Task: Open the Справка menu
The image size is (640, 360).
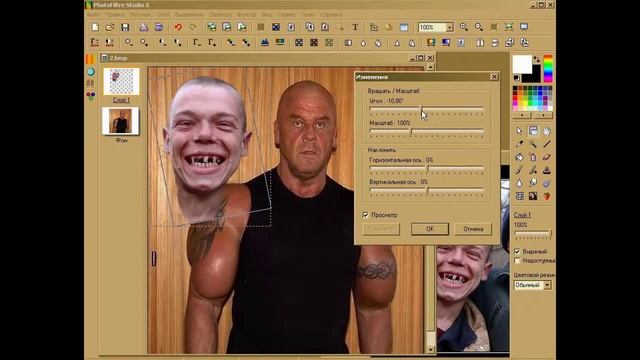Action: point(331,14)
